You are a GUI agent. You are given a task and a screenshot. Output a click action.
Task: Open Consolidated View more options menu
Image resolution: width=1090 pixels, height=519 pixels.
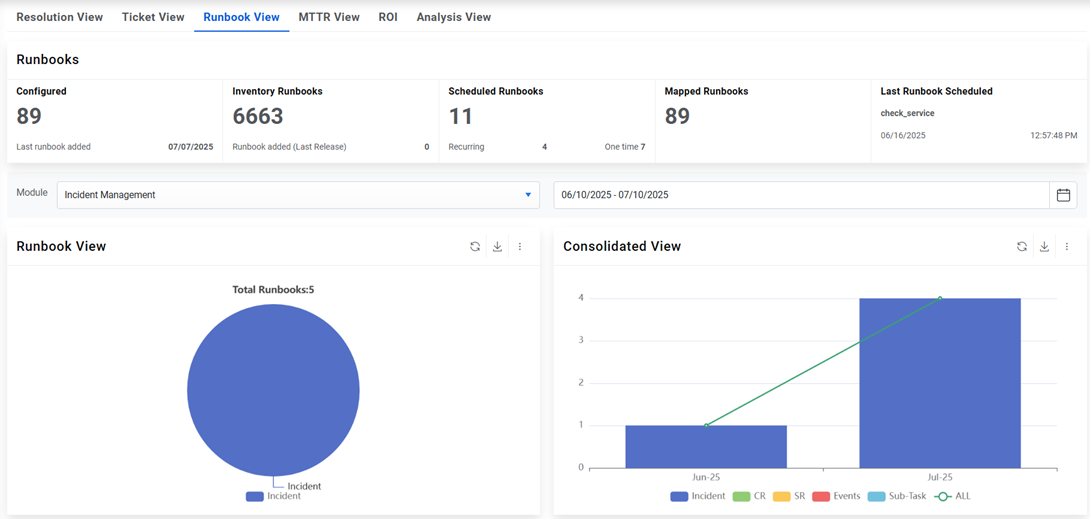click(x=1066, y=246)
